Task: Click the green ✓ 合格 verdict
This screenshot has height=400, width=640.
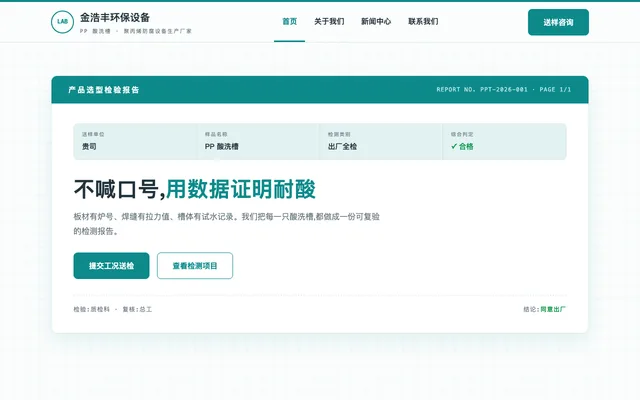Action: point(462,147)
